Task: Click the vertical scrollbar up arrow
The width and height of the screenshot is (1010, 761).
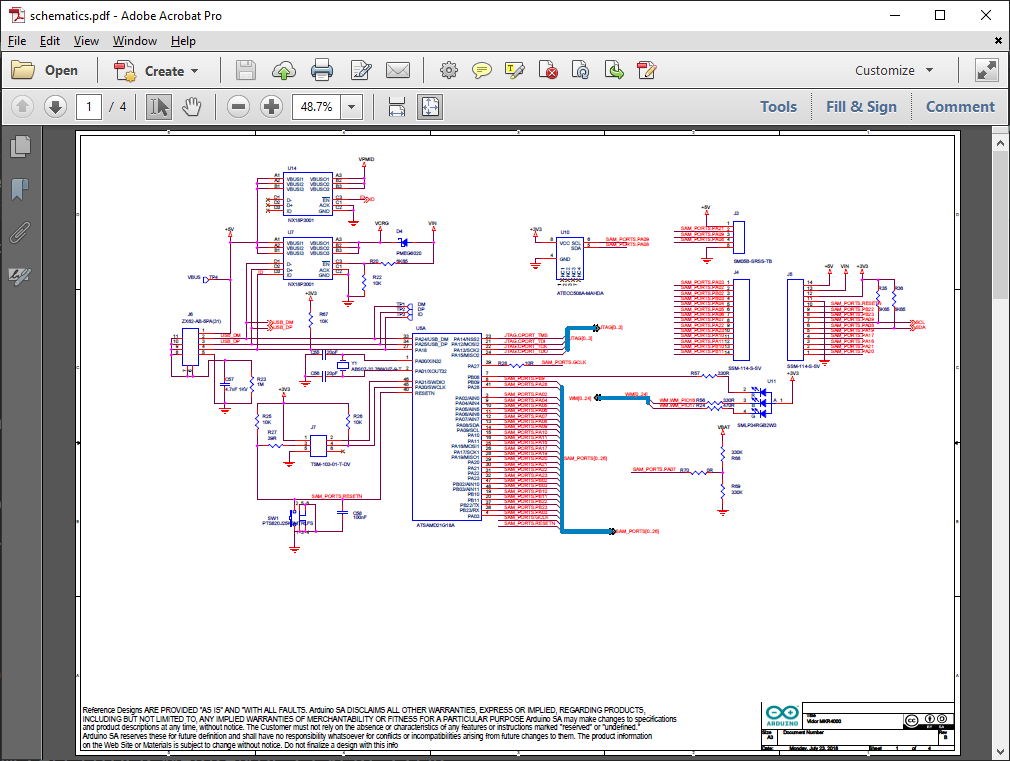Action: tap(1000, 143)
